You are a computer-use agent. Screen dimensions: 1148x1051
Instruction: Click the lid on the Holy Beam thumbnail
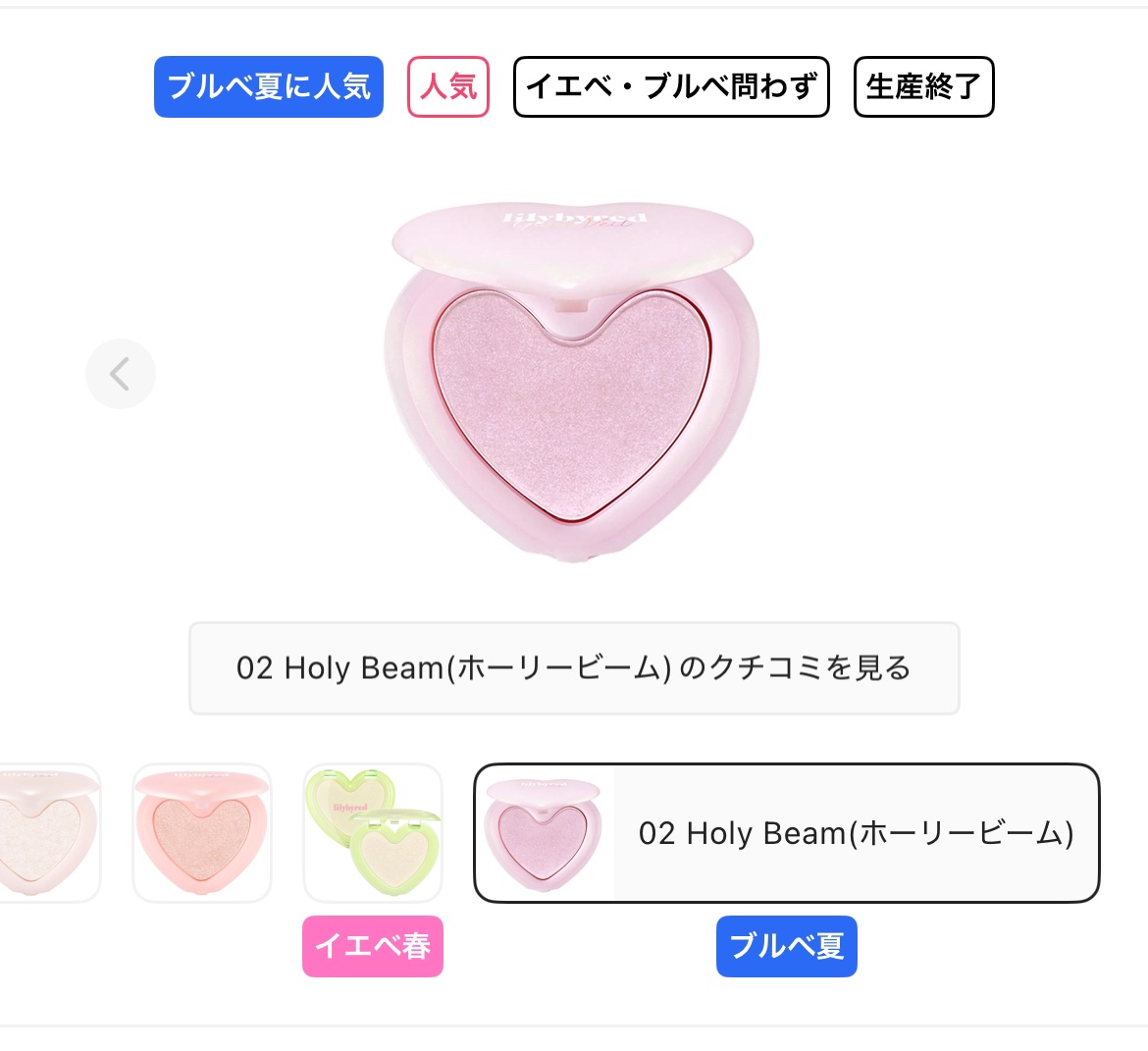tap(544, 788)
